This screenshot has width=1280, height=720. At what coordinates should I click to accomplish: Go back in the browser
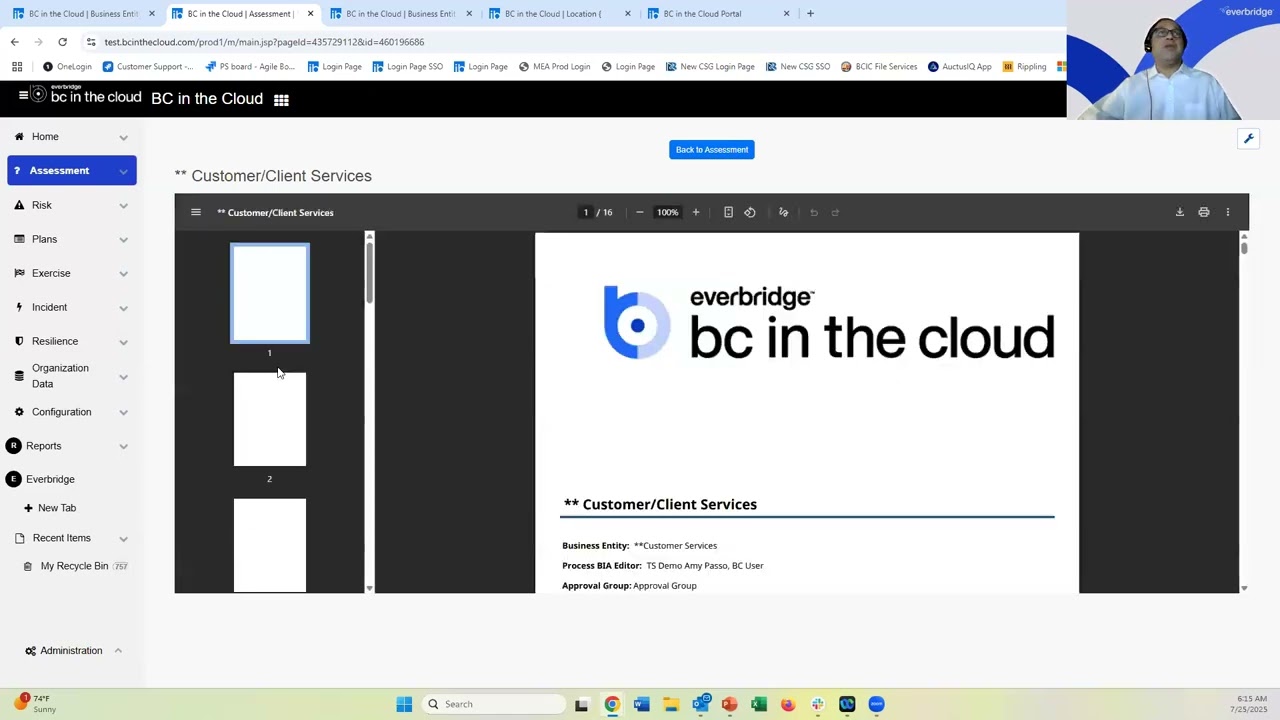pyautogui.click(x=14, y=42)
